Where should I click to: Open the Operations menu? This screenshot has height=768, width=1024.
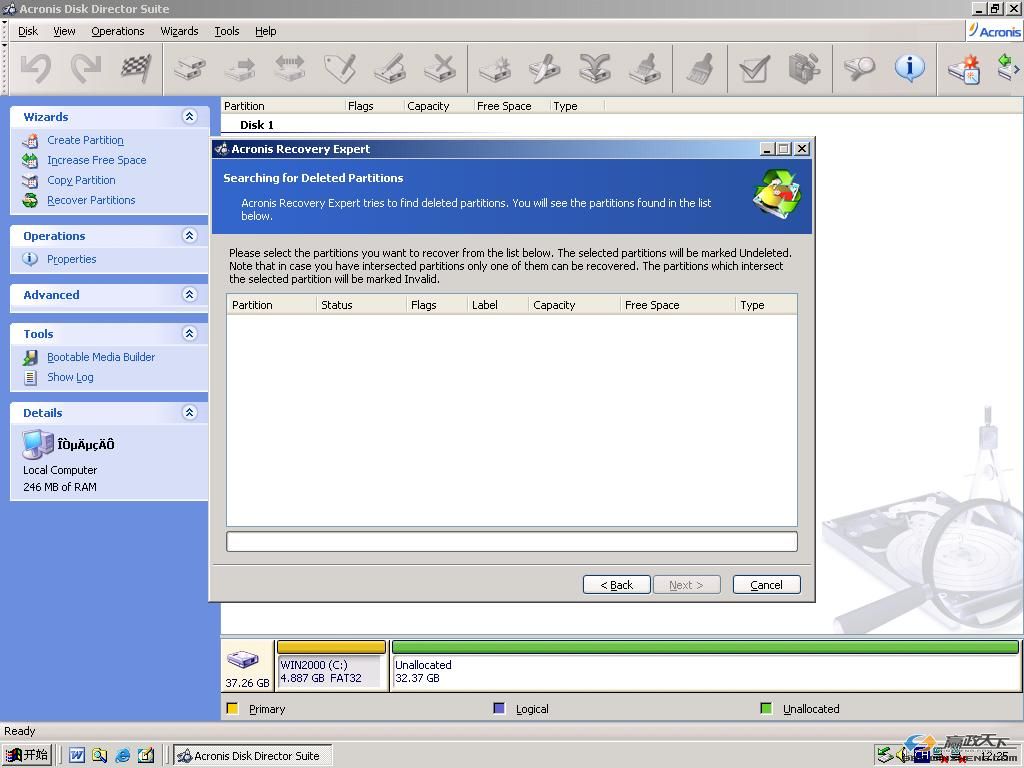pos(118,31)
